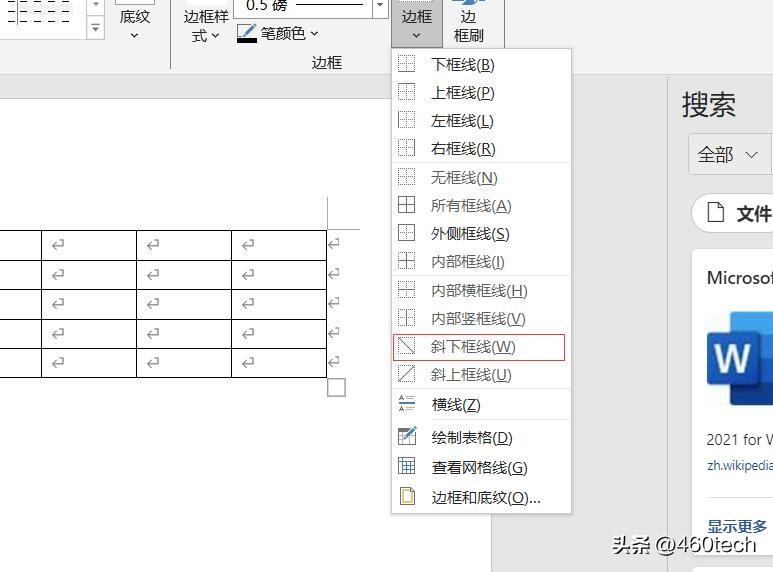Activate the border painter 边框刷
The image size is (773, 572).
tap(468, 24)
